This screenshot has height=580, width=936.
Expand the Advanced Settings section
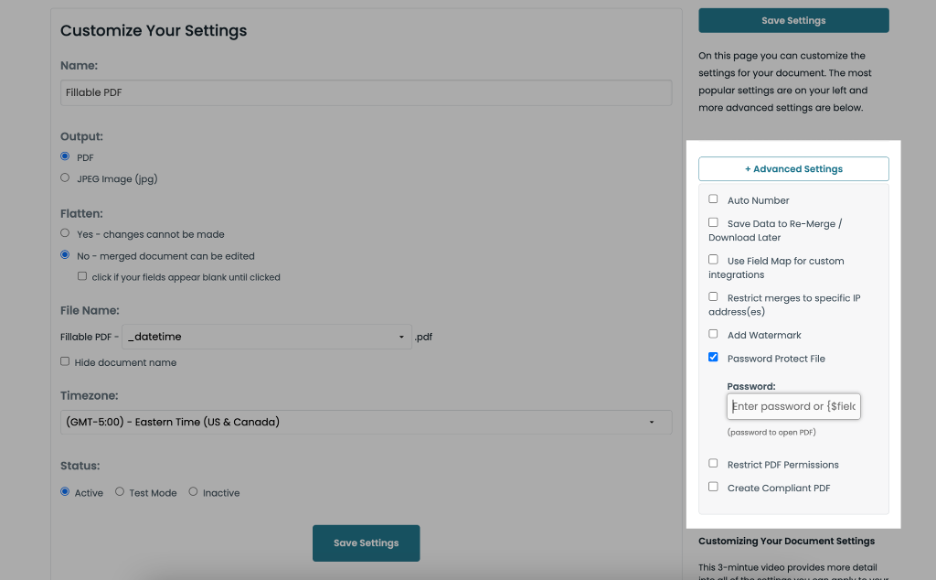(x=793, y=168)
